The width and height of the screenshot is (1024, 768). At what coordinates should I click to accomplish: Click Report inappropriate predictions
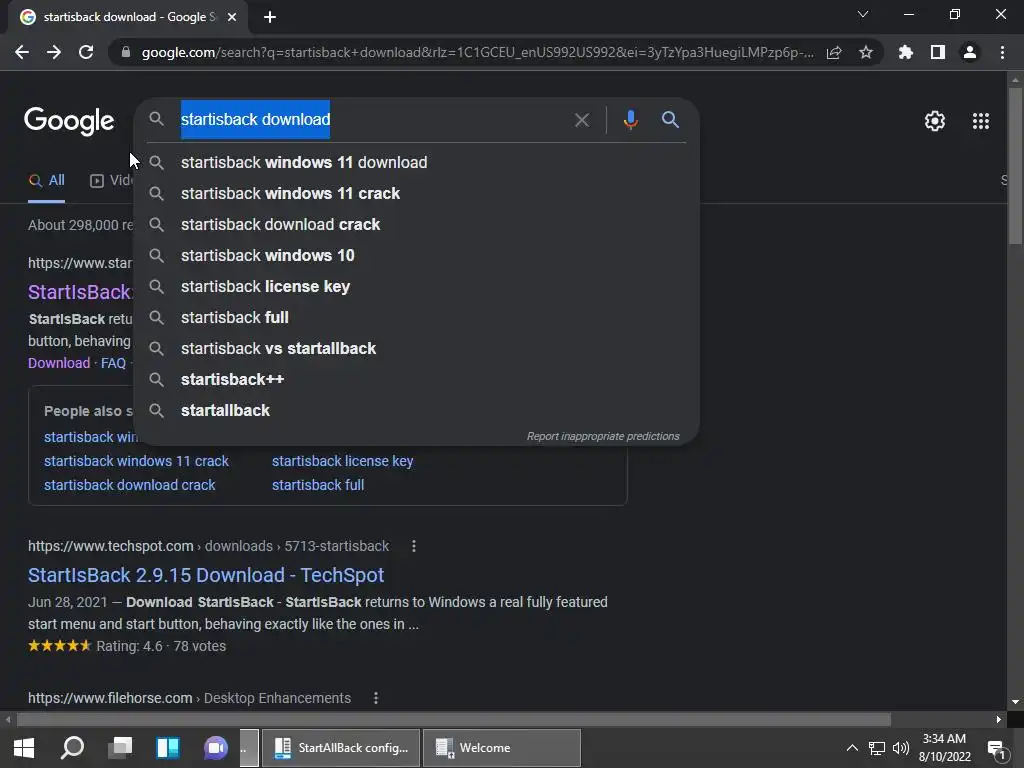pos(603,436)
